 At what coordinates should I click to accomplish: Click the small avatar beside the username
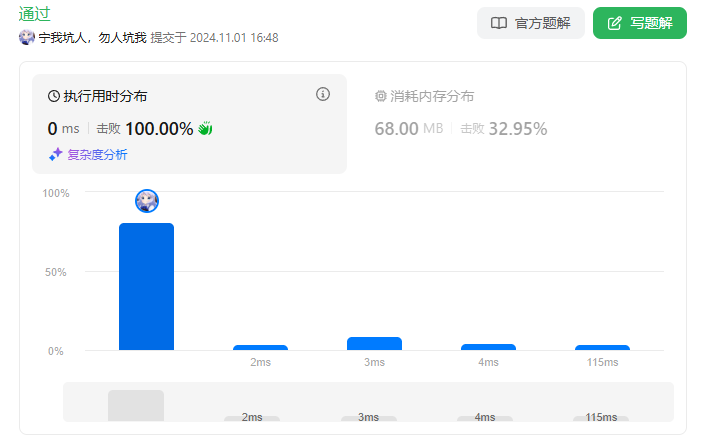[x=27, y=37]
